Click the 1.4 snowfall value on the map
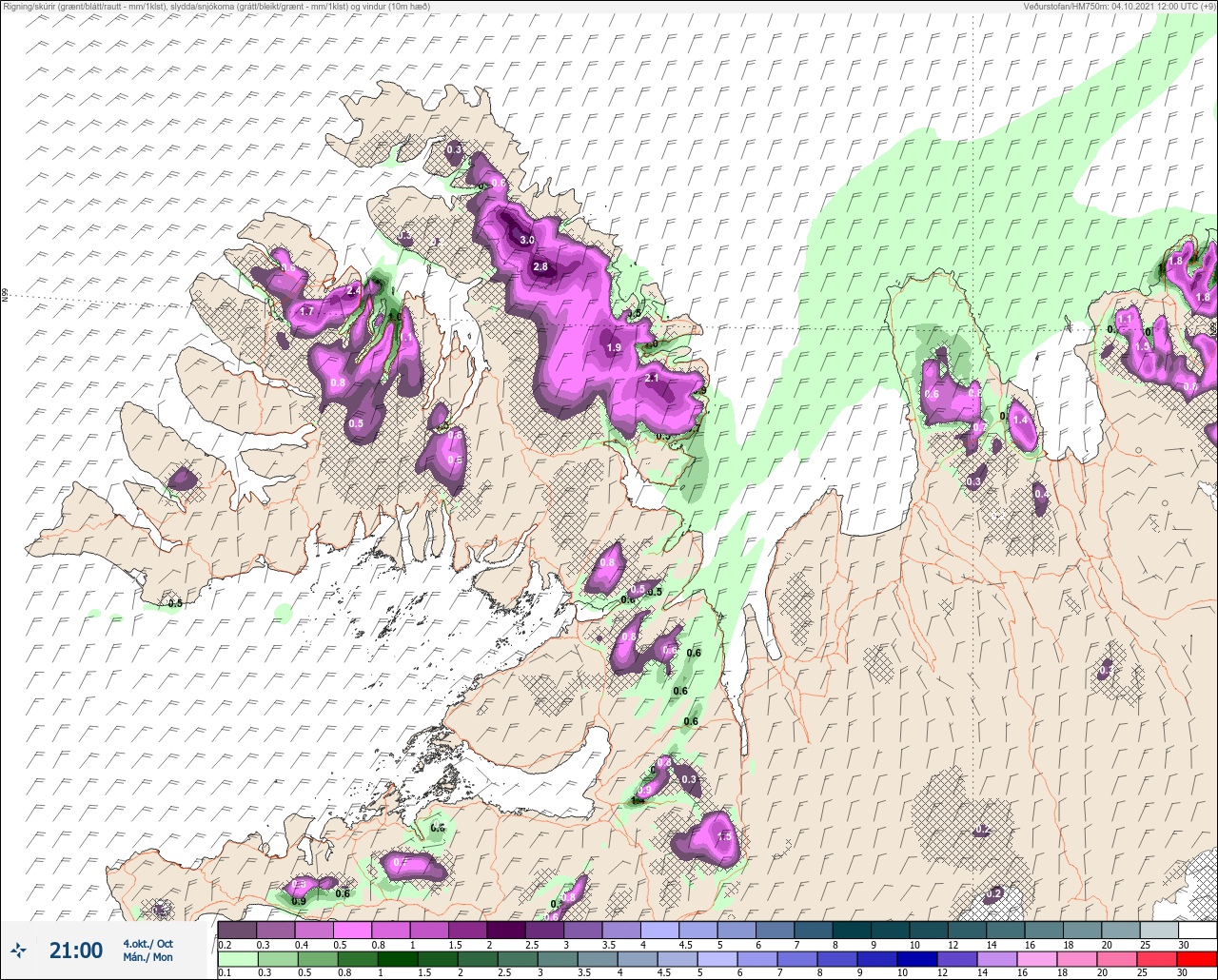 [x=1021, y=420]
